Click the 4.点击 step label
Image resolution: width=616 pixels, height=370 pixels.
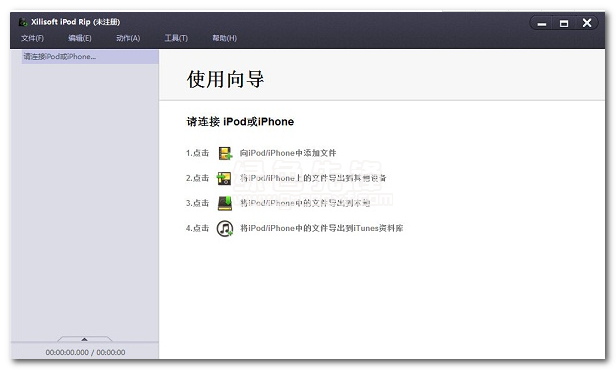click(x=197, y=228)
